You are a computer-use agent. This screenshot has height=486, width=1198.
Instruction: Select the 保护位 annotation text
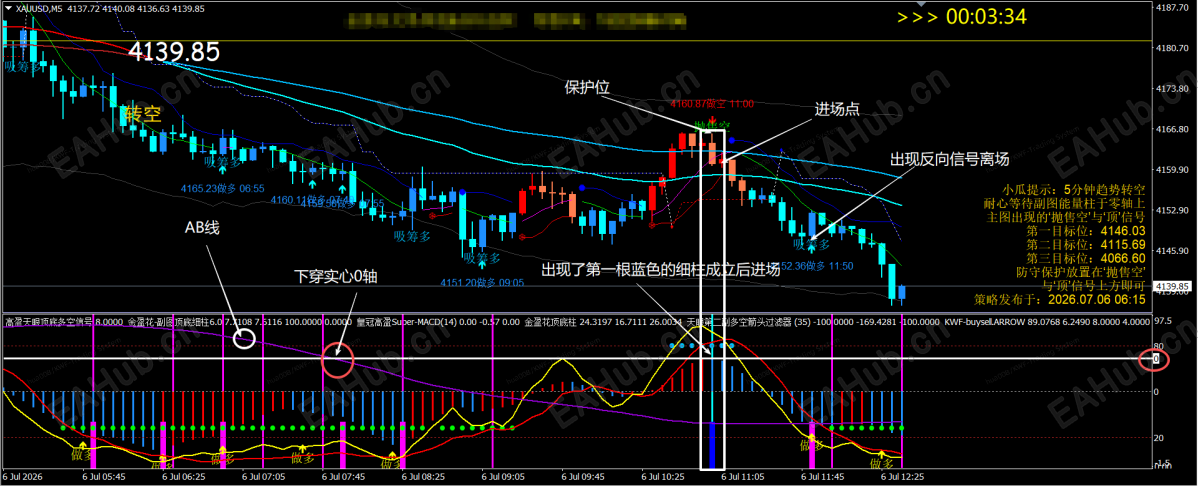[x=587, y=87]
